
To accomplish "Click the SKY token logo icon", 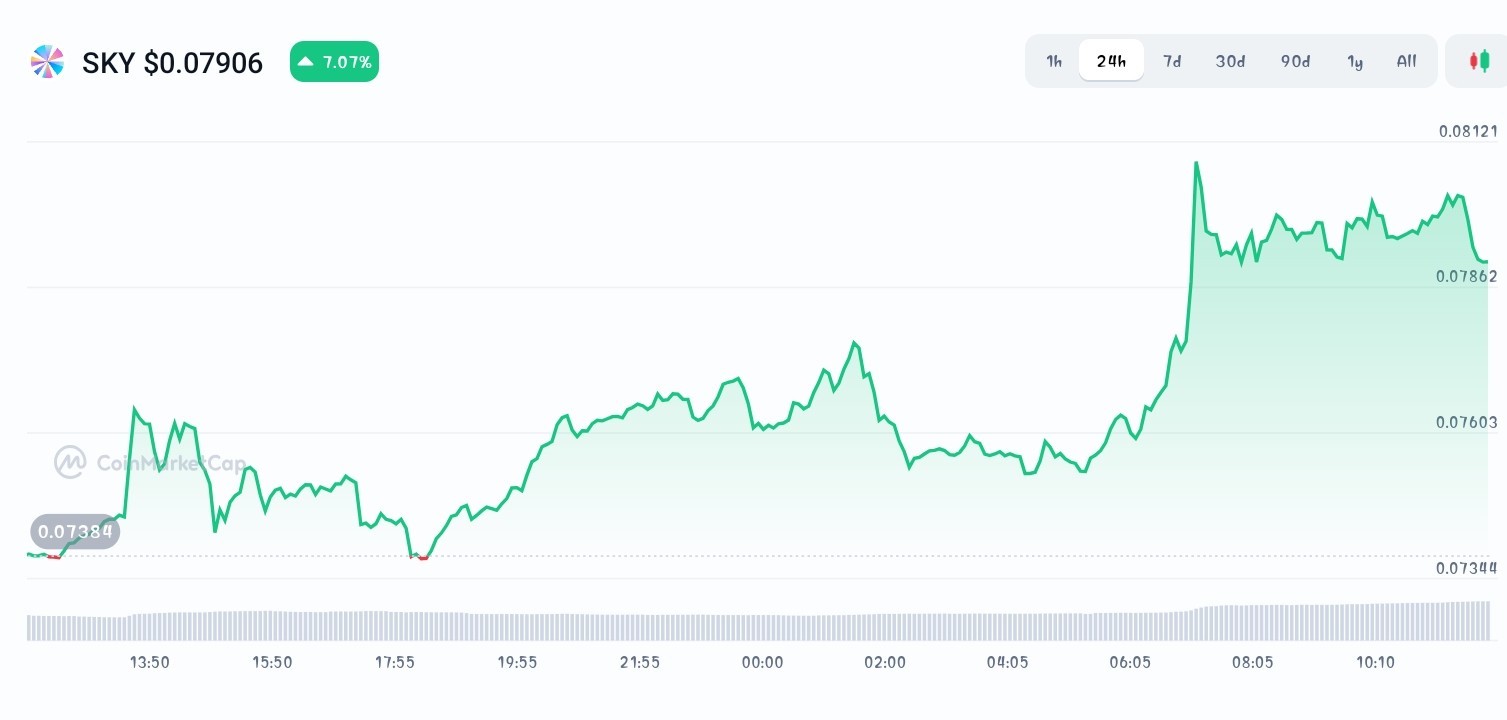I will coord(47,62).
